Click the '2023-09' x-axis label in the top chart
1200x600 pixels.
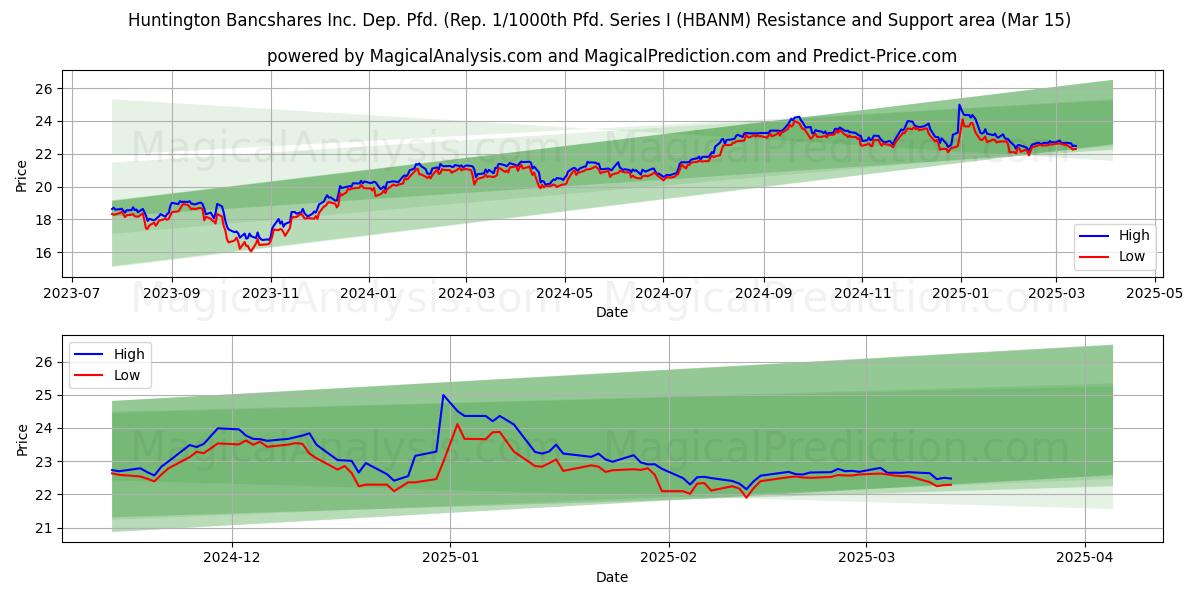tap(171, 294)
